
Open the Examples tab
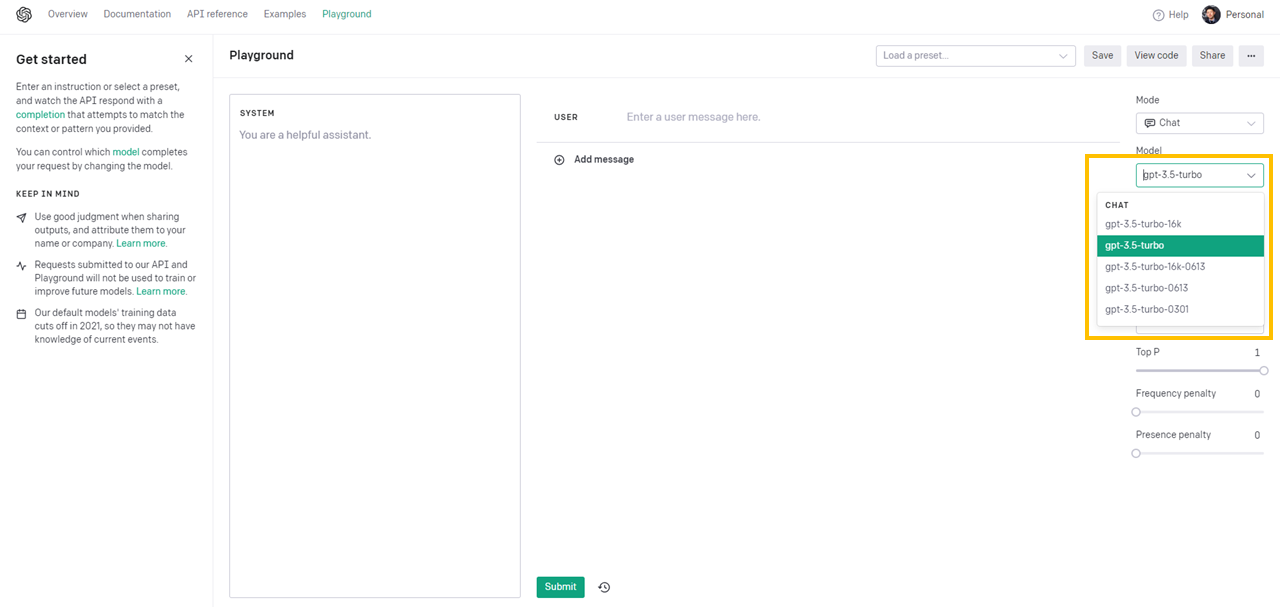tap(285, 15)
